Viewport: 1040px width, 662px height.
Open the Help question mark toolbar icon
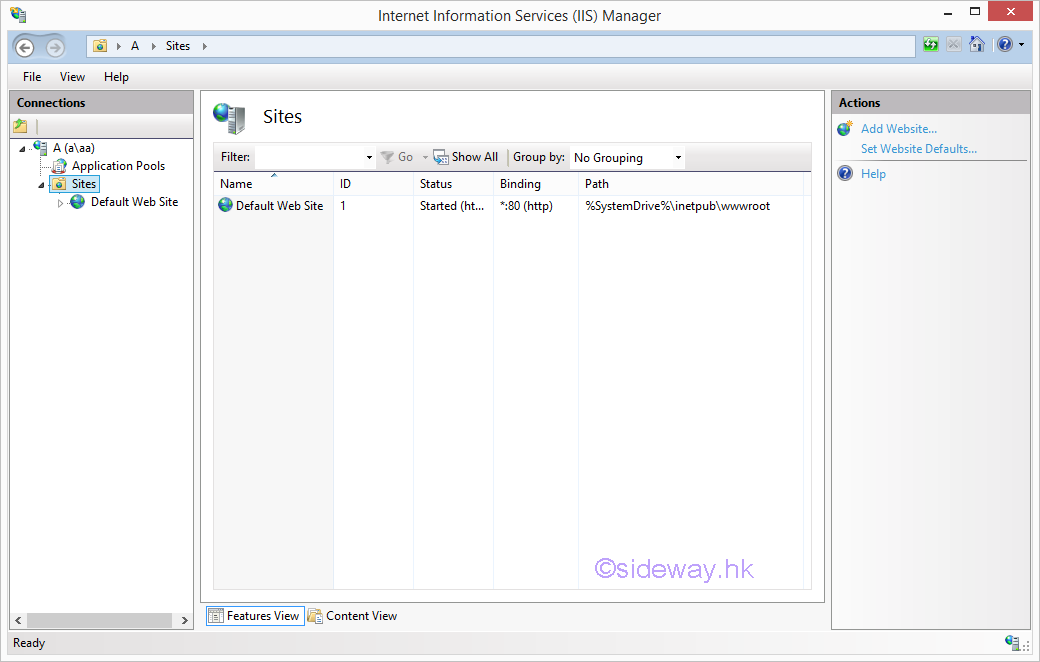[1004, 45]
